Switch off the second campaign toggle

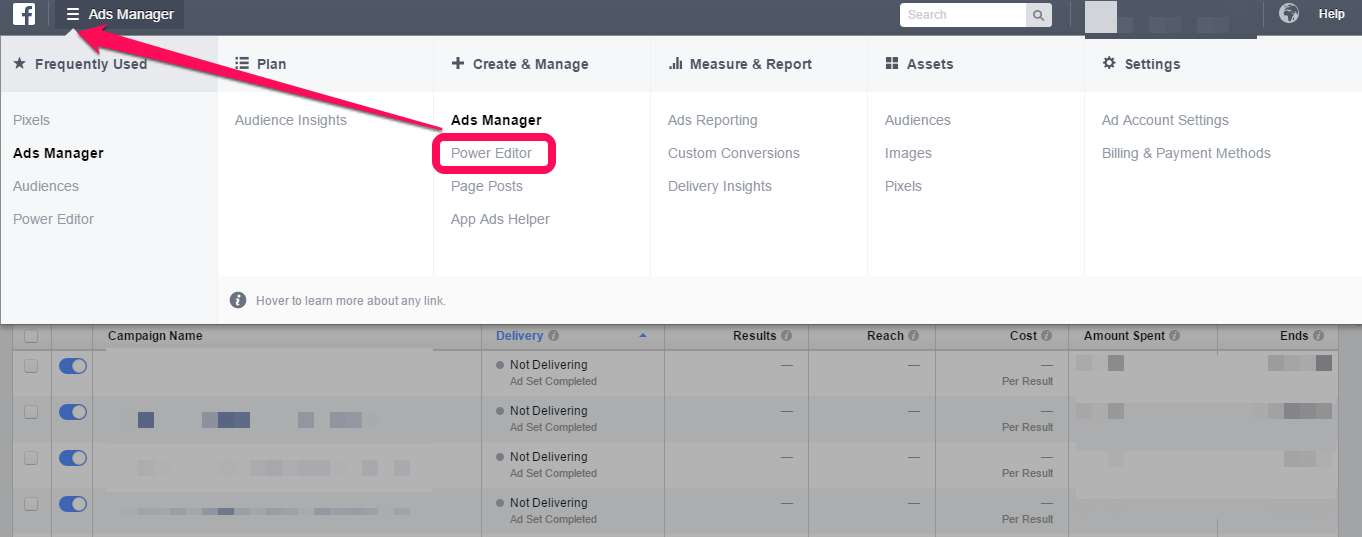(73, 412)
